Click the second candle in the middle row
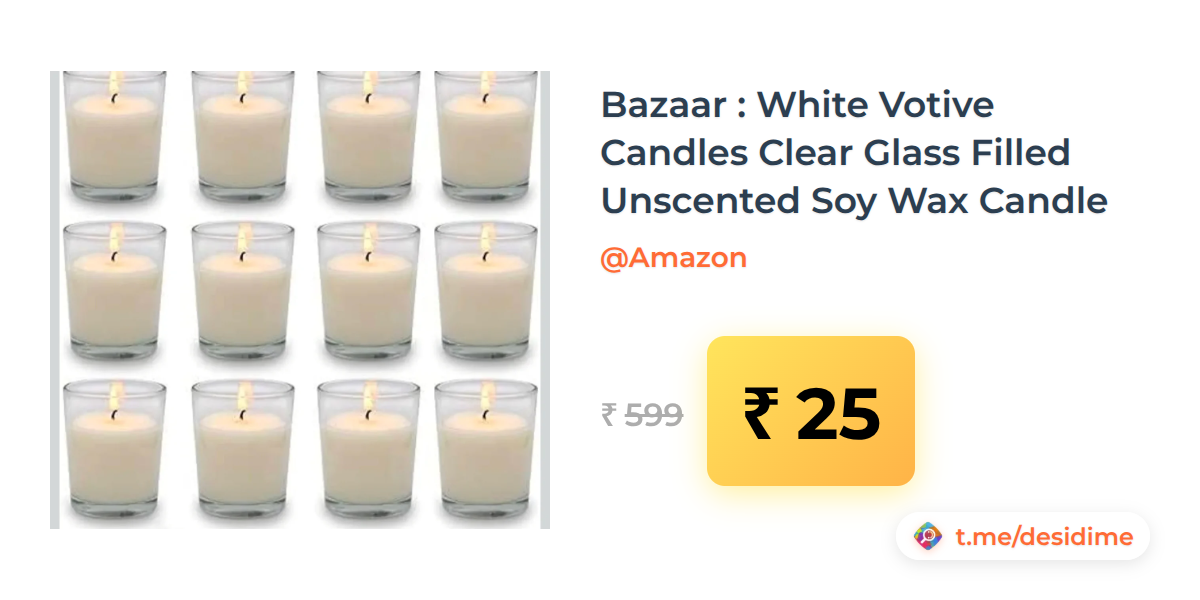1200x600 pixels. (243, 291)
